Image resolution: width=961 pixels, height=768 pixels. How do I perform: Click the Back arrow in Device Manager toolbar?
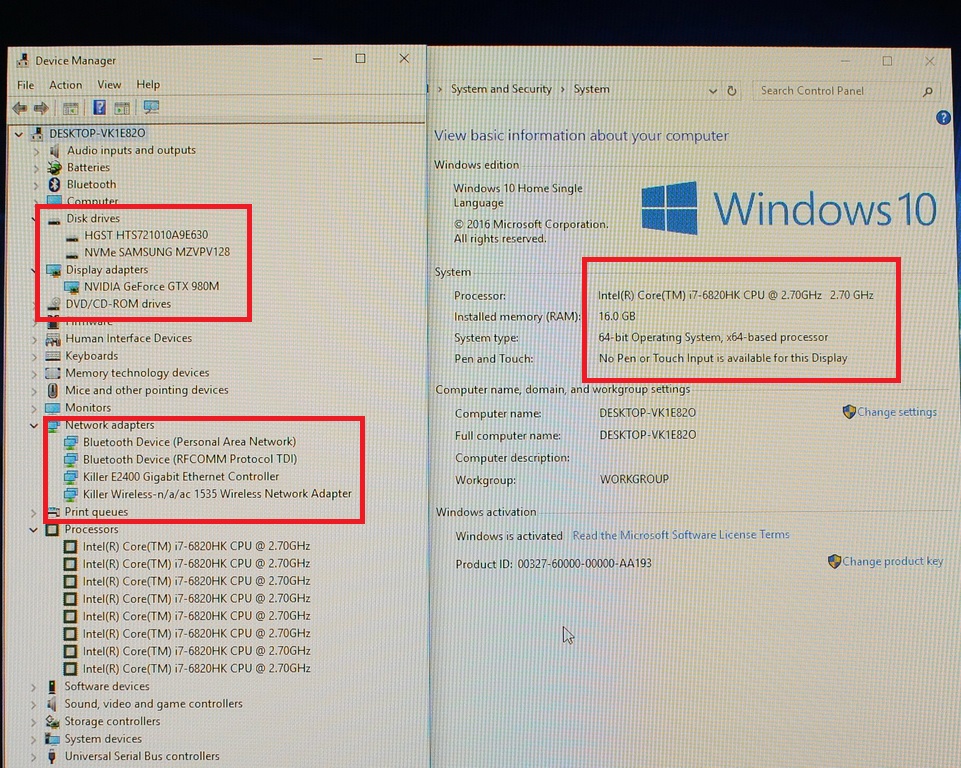click(20, 108)
